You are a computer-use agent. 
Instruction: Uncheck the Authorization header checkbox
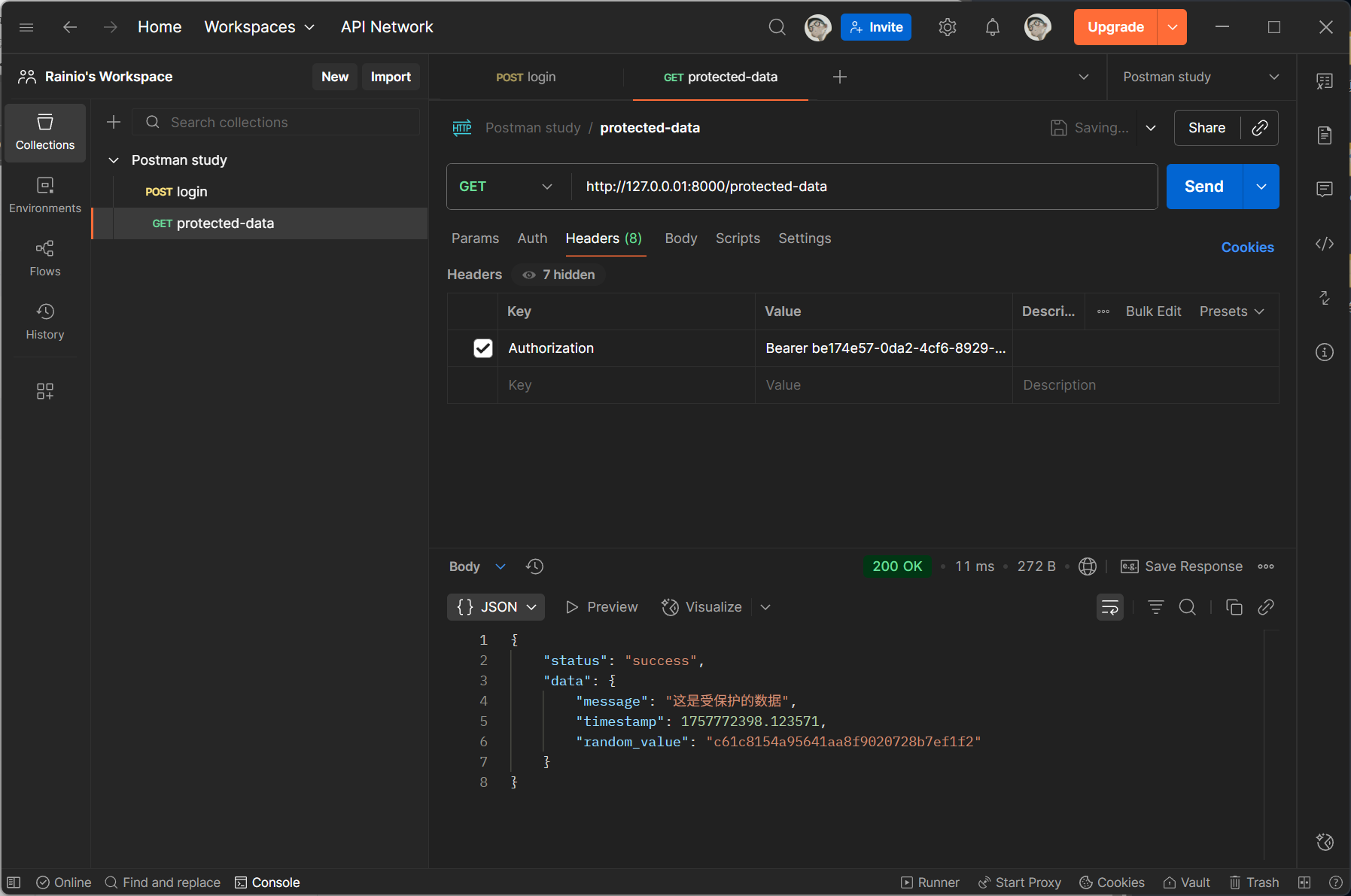pos(483,348)
